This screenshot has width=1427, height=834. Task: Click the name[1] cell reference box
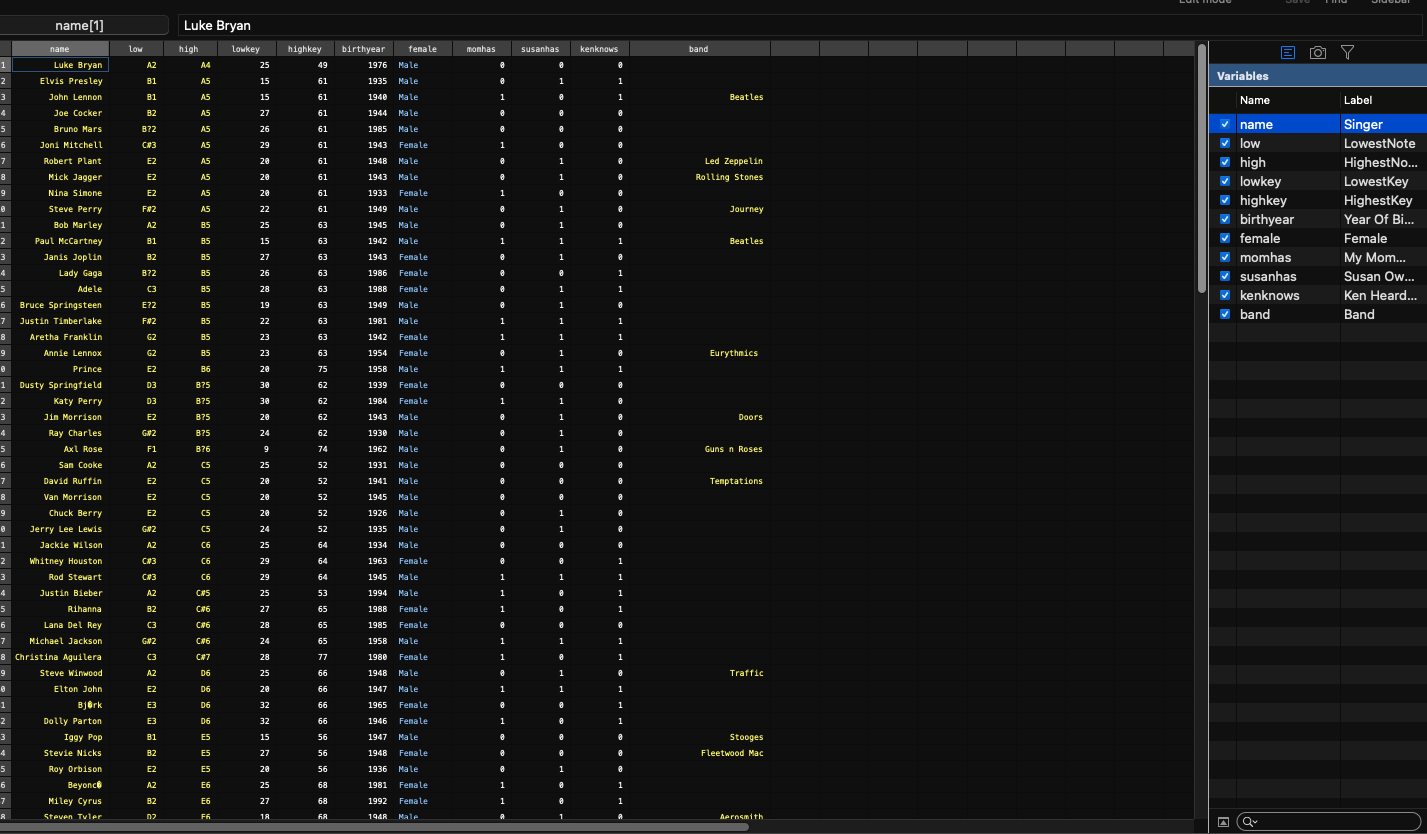coord(84,25)
